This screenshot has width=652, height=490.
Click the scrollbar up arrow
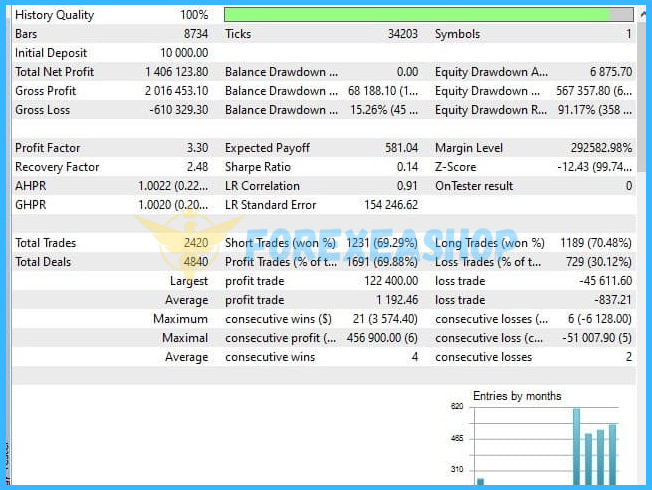tap(643, 14)
